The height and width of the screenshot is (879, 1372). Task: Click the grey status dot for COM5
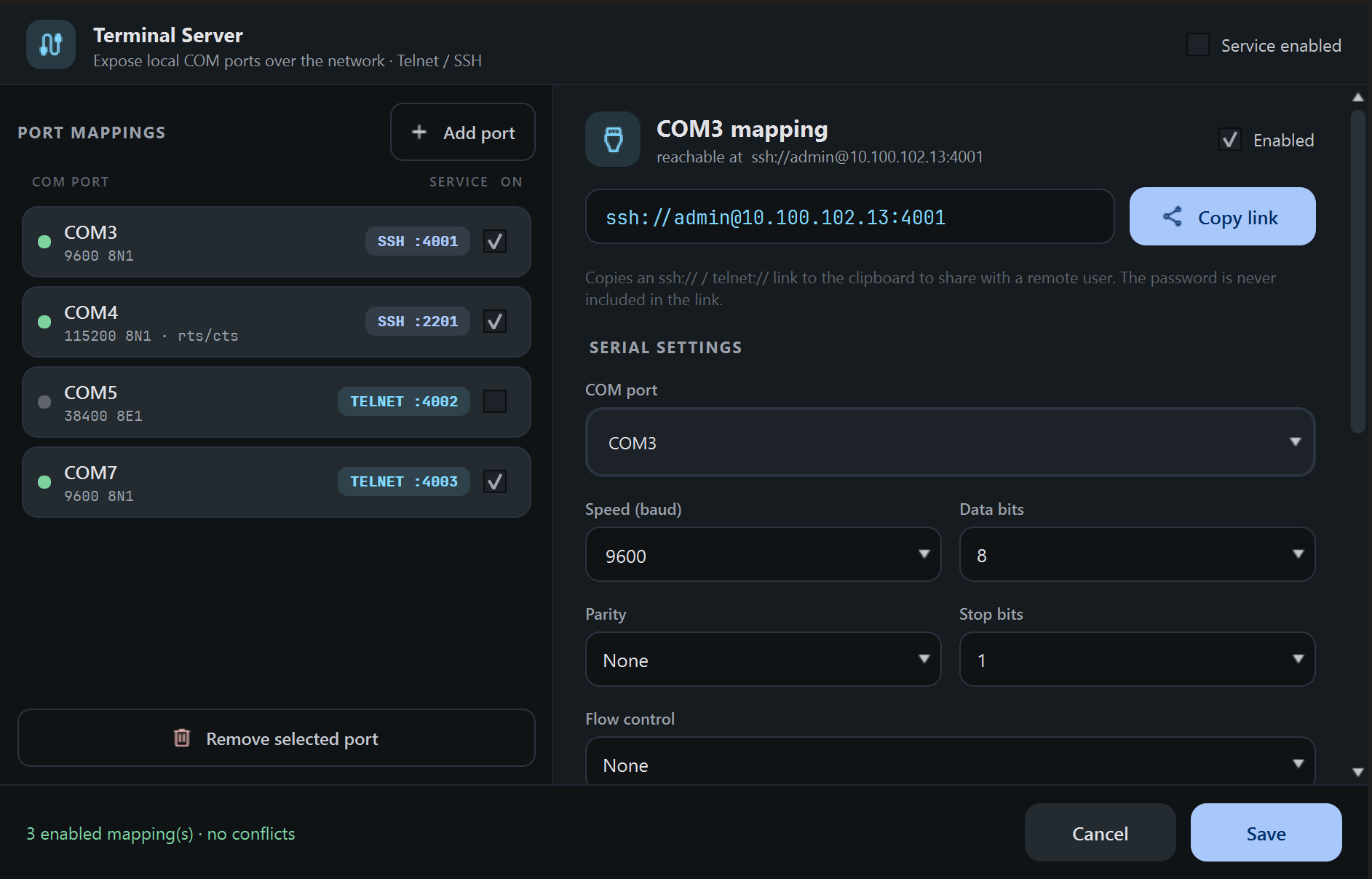click(44, 402)
